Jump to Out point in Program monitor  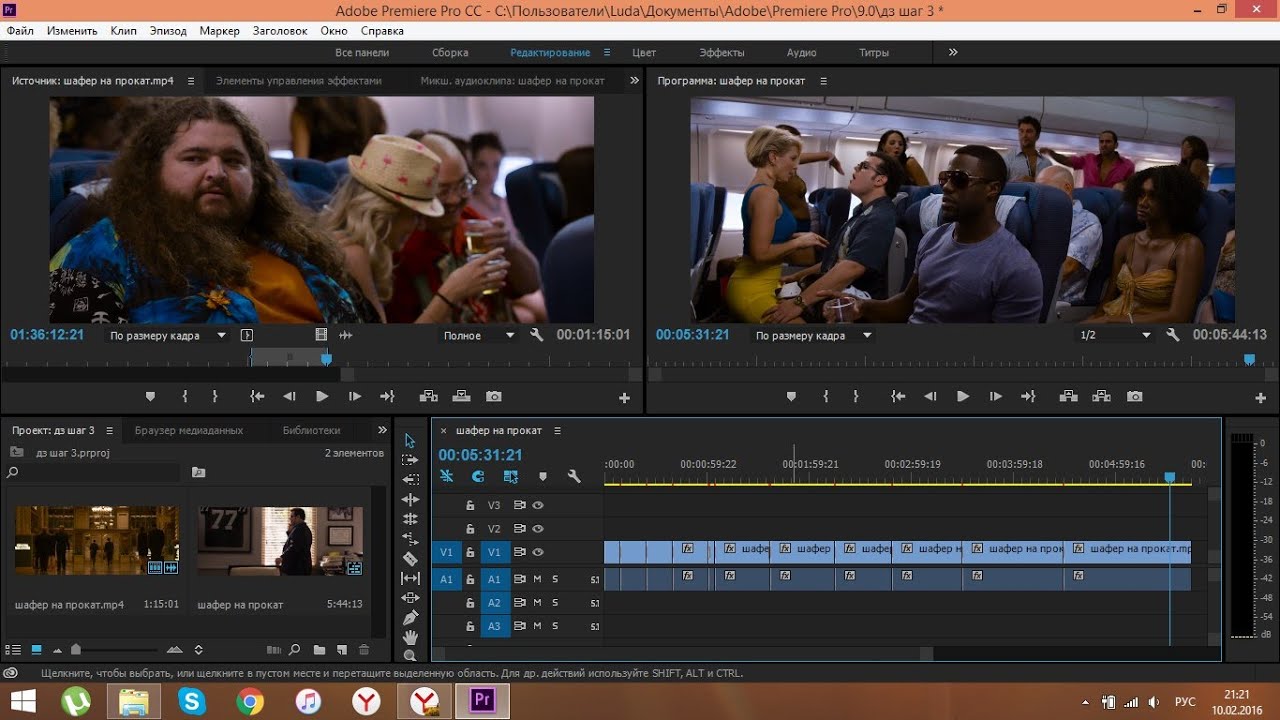[1027, 396]
